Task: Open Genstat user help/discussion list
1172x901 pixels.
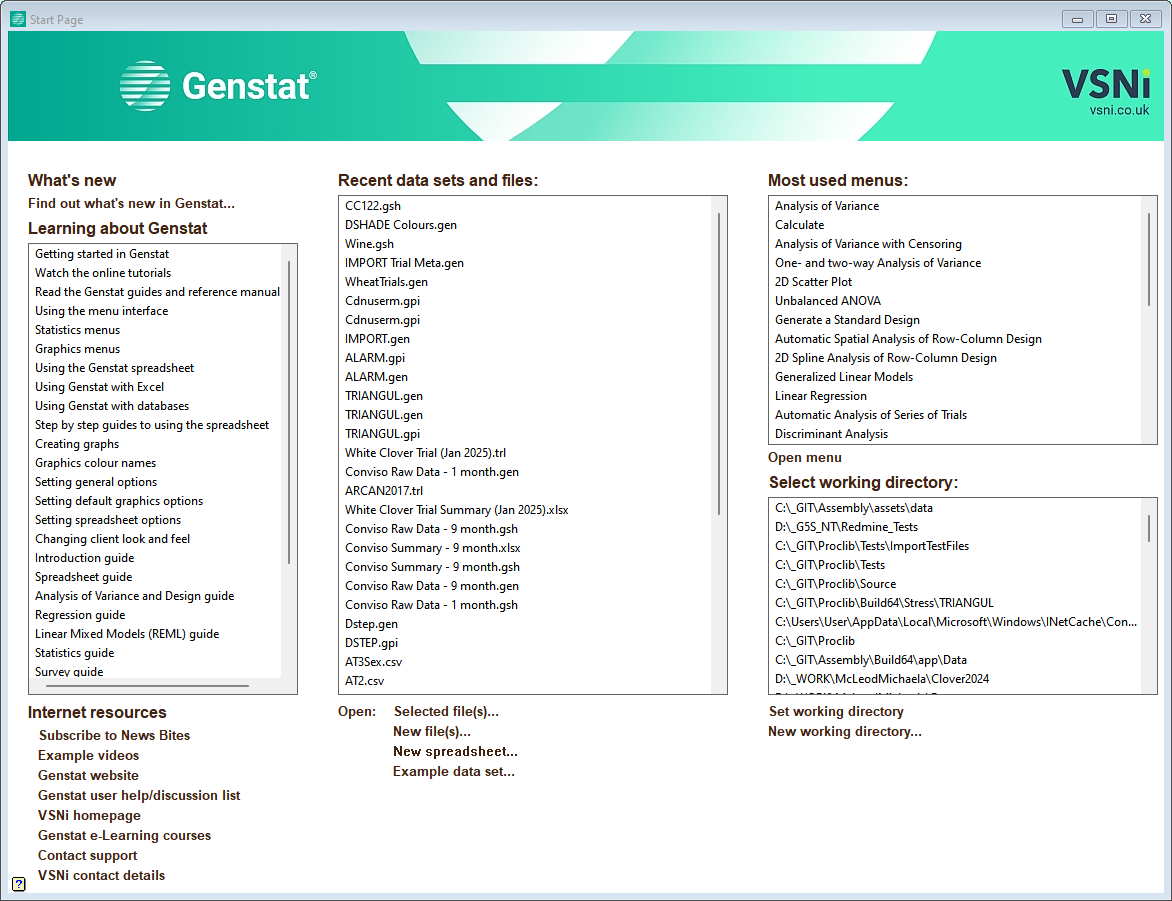Action: point(139,796)
